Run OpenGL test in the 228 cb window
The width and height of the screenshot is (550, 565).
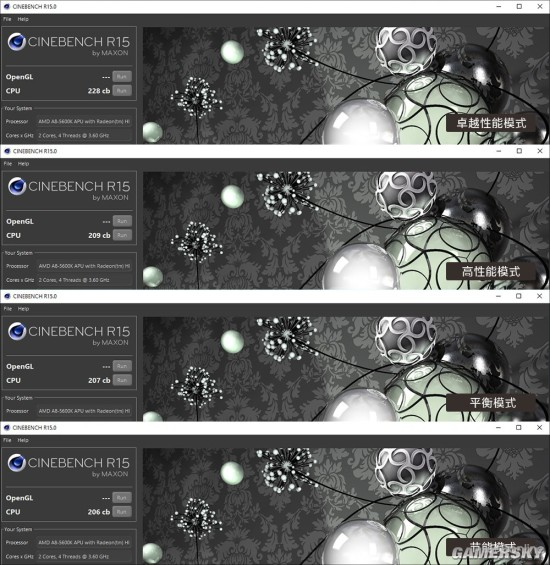122,76
